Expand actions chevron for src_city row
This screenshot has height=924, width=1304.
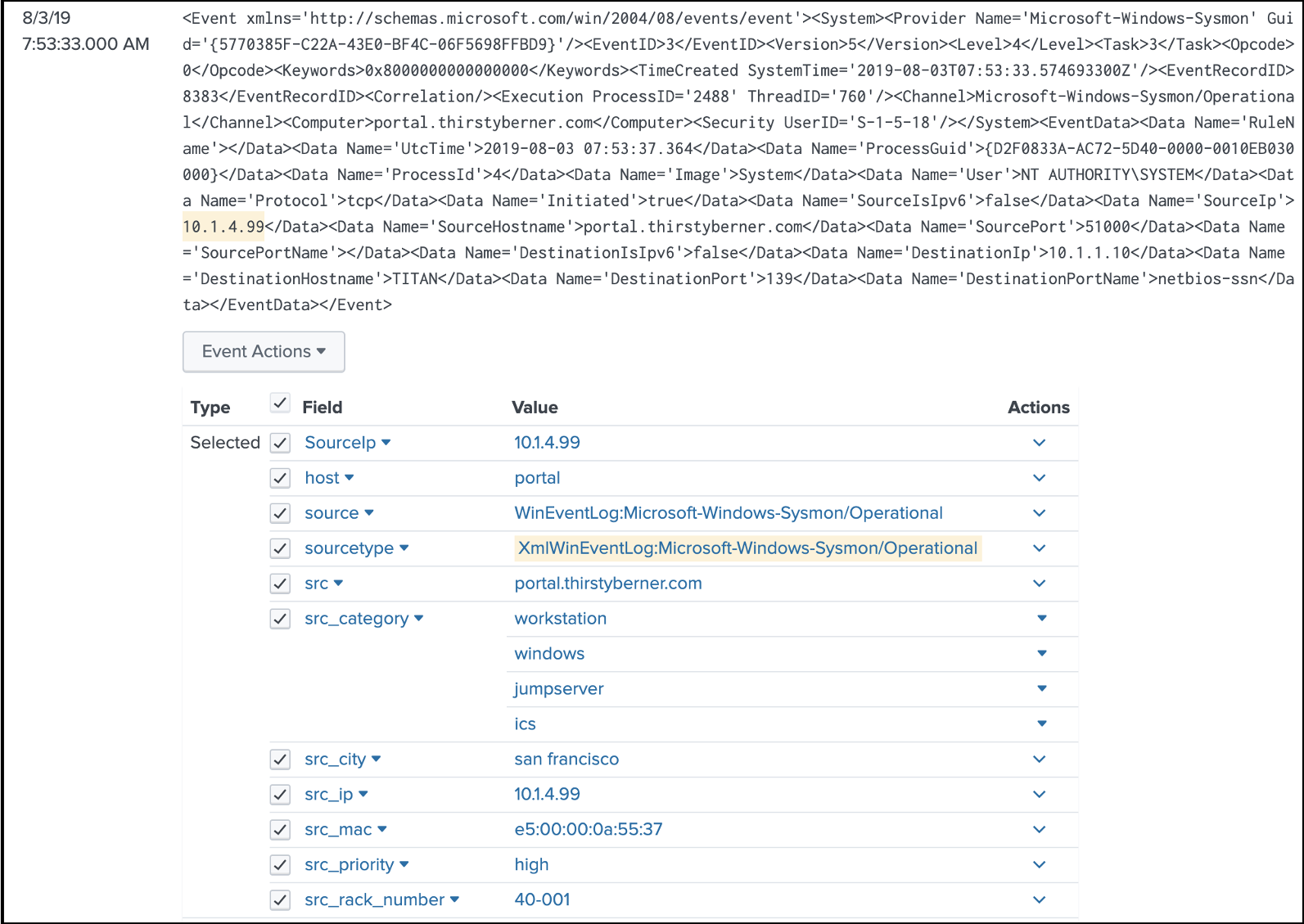click(x=1039, y=759)
